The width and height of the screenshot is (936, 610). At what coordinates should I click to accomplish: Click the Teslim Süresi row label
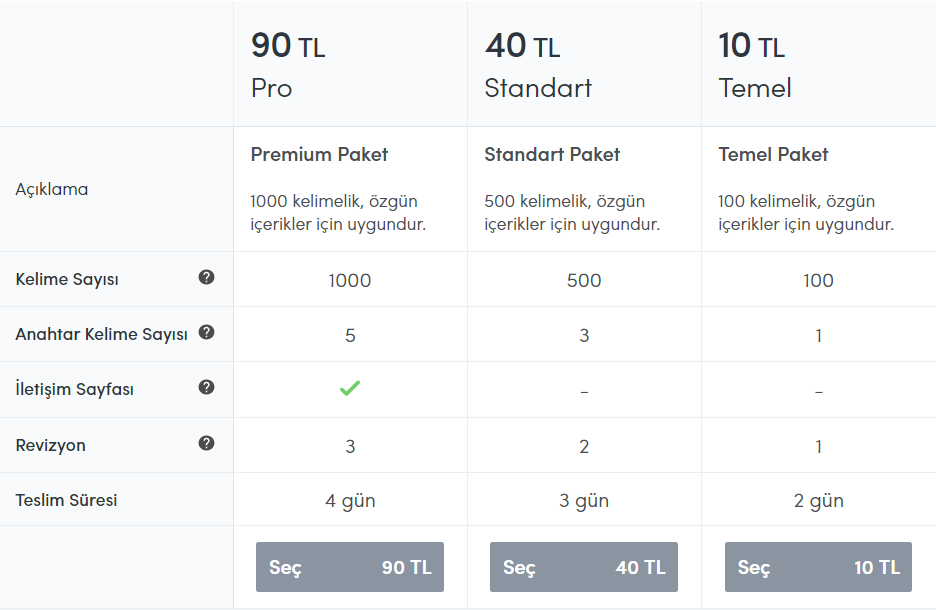point(66,500)
